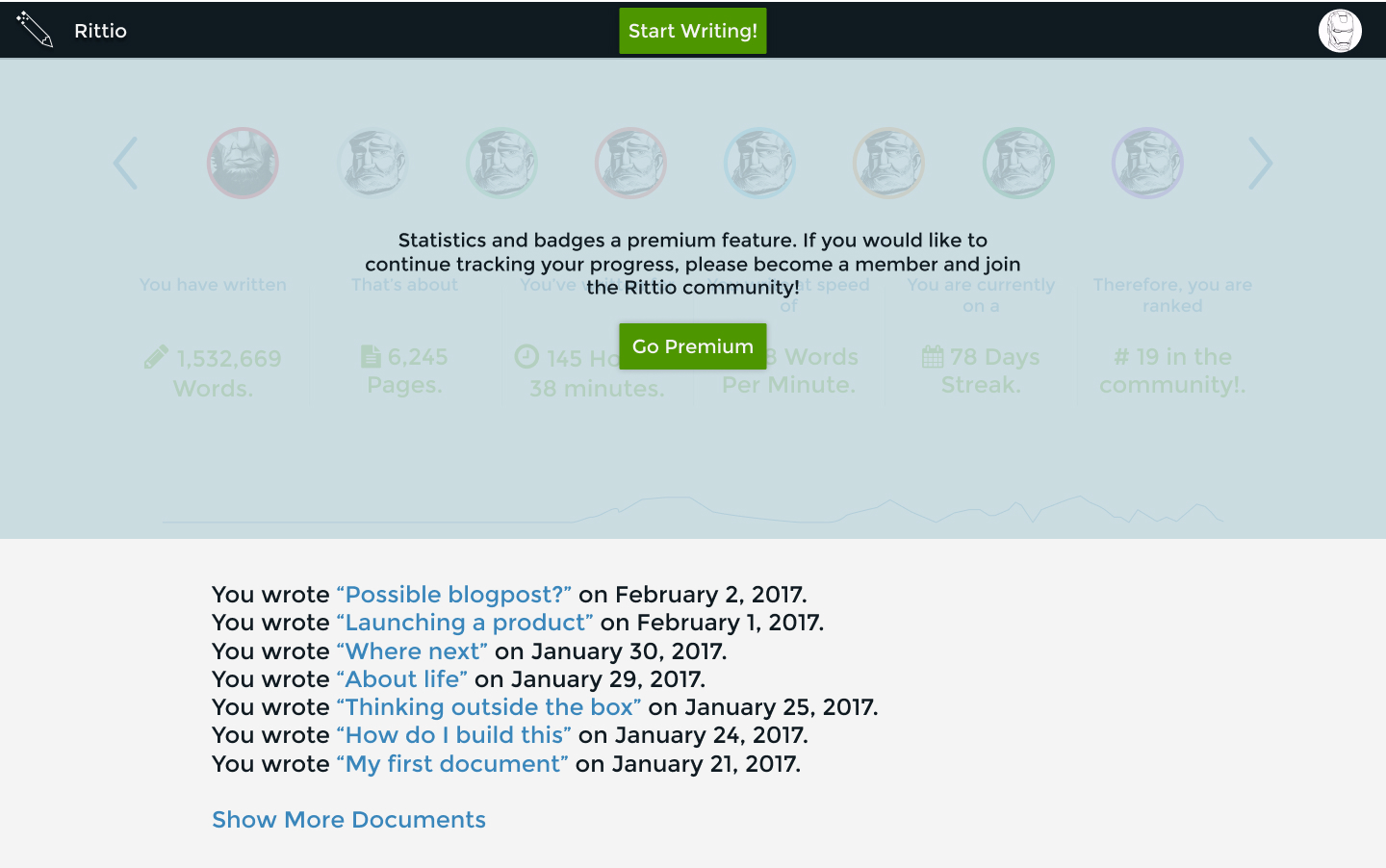
Task: Open the user avatar profile icon
Action: click(1340, 31)
